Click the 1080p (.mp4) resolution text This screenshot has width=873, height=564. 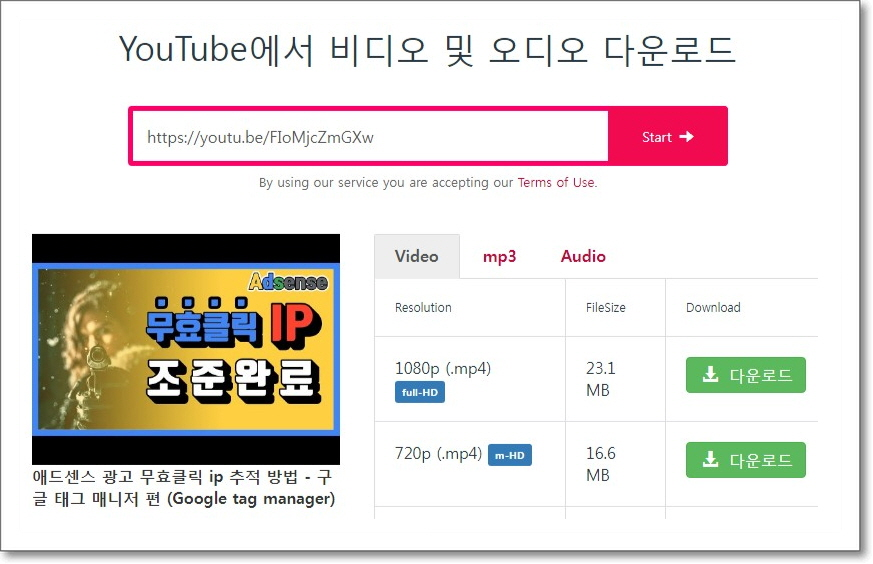[x=443, y=368]
